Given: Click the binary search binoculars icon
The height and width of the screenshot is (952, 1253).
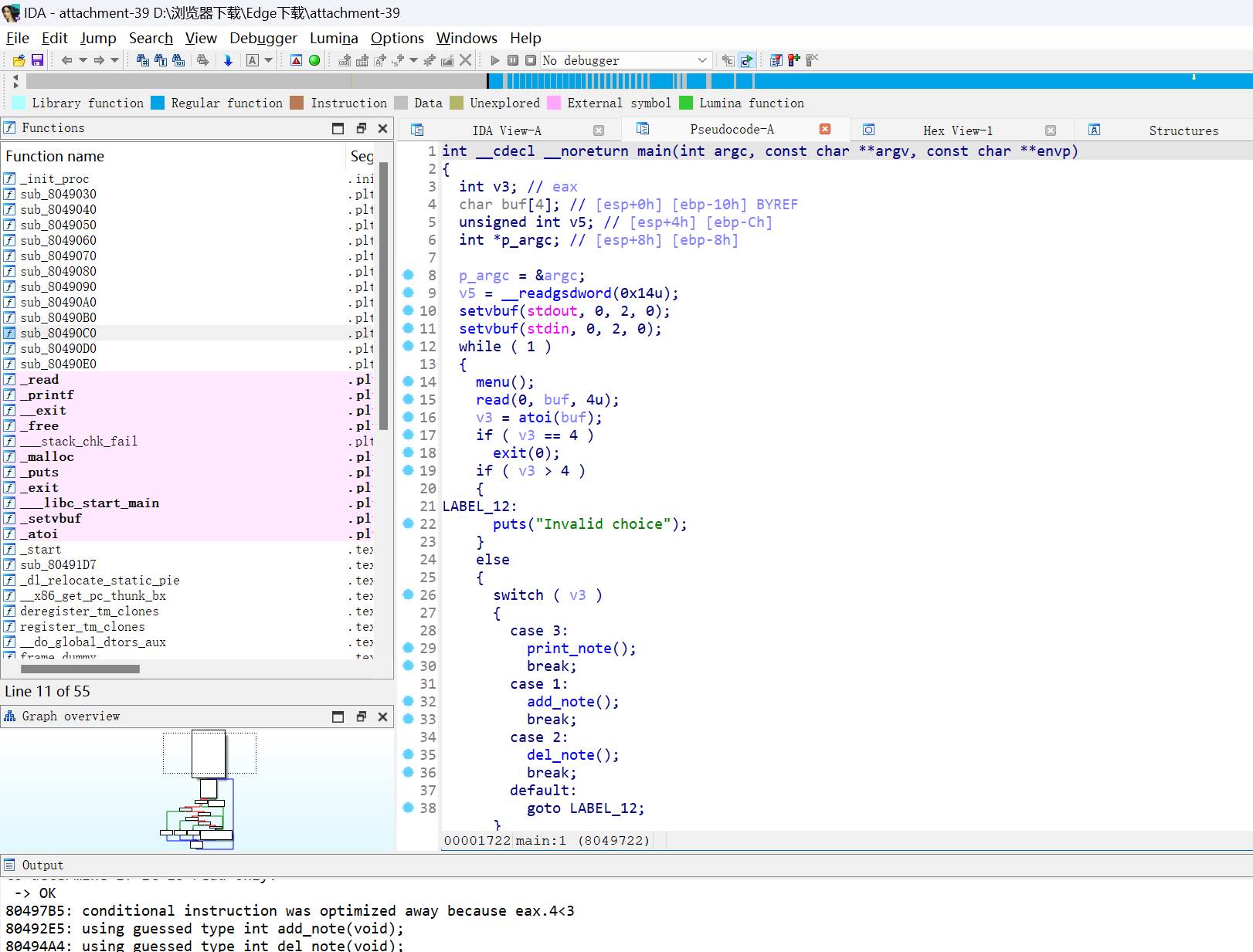Looking at the screenshot, I should [x=178, y=60].
